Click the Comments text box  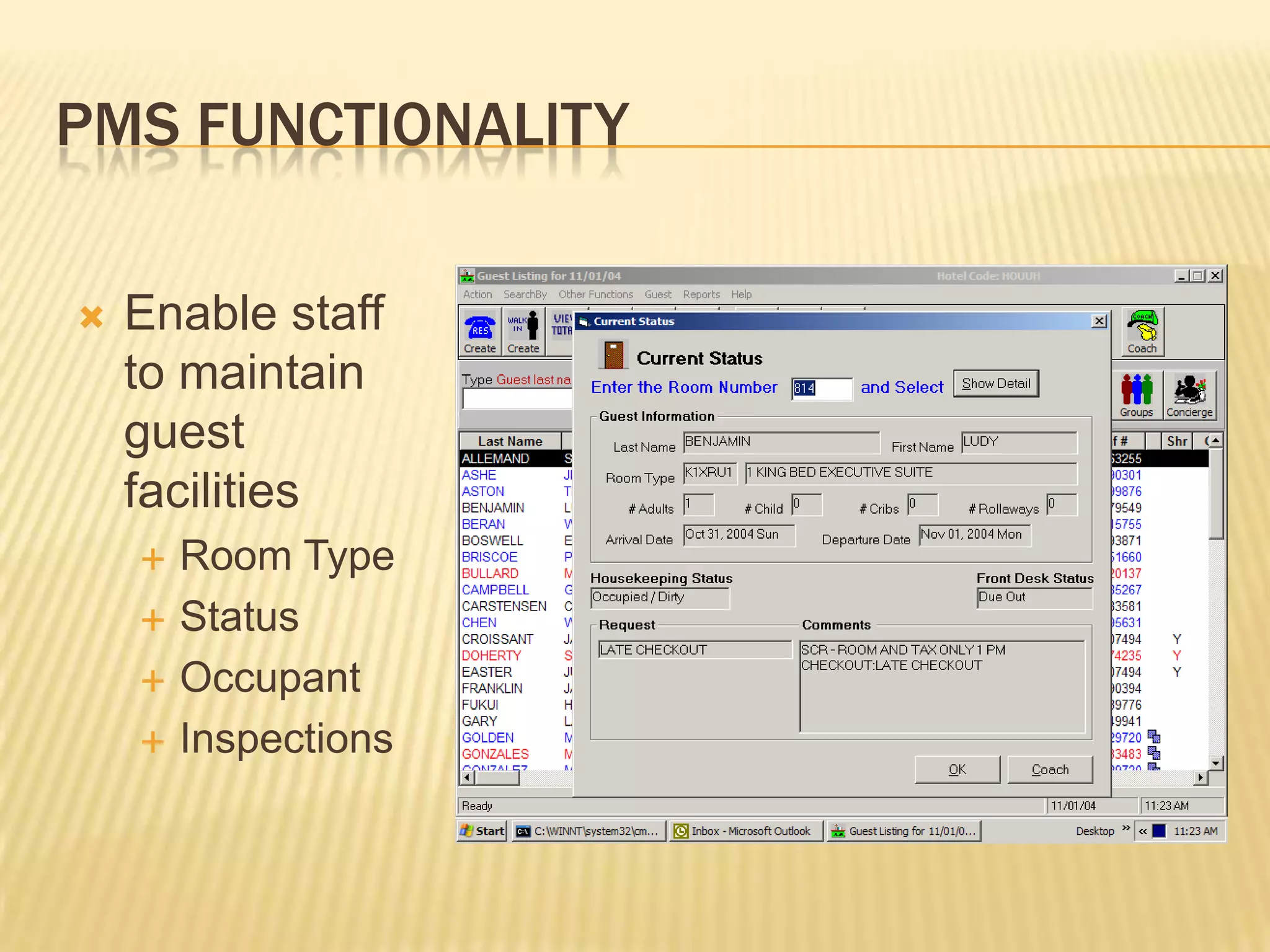[942, 685]
